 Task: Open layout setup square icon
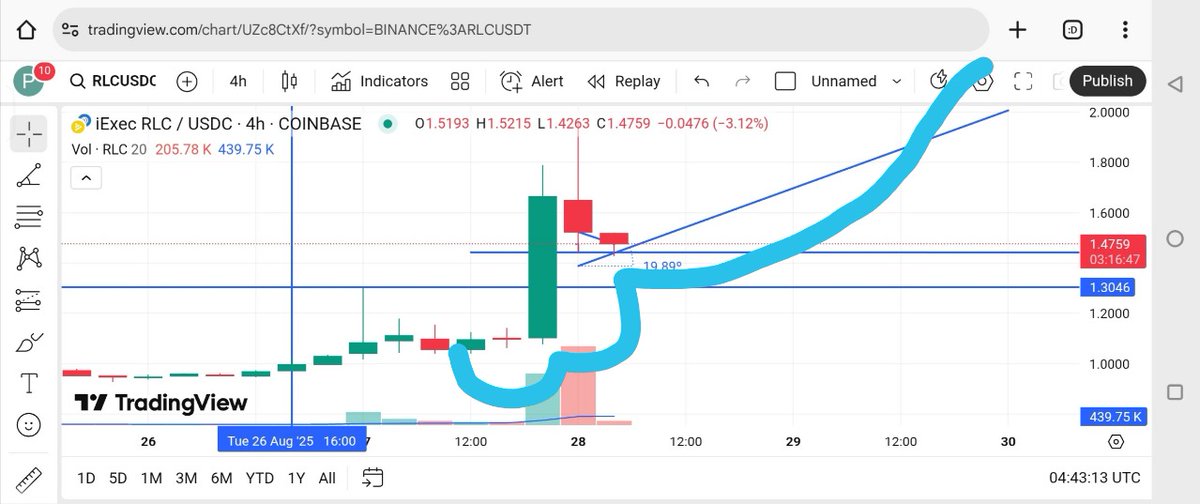click(786, 81)
